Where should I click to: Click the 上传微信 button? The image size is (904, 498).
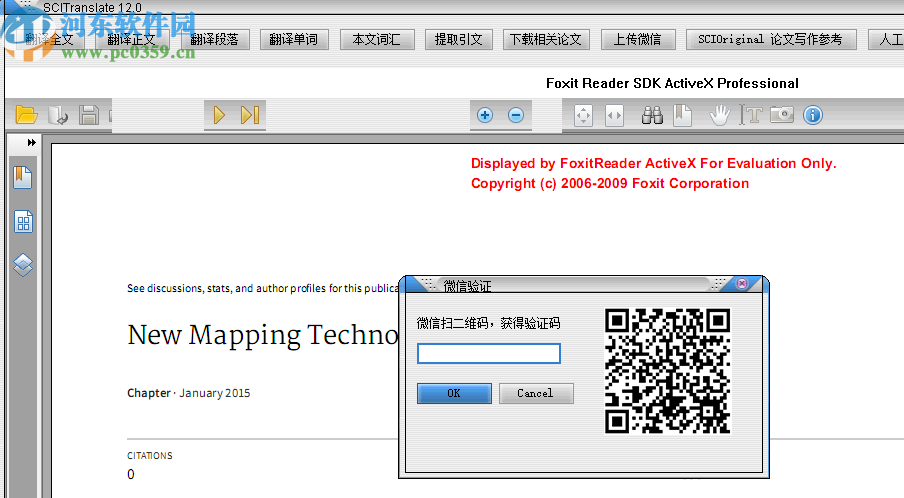(x=638, y=39)
